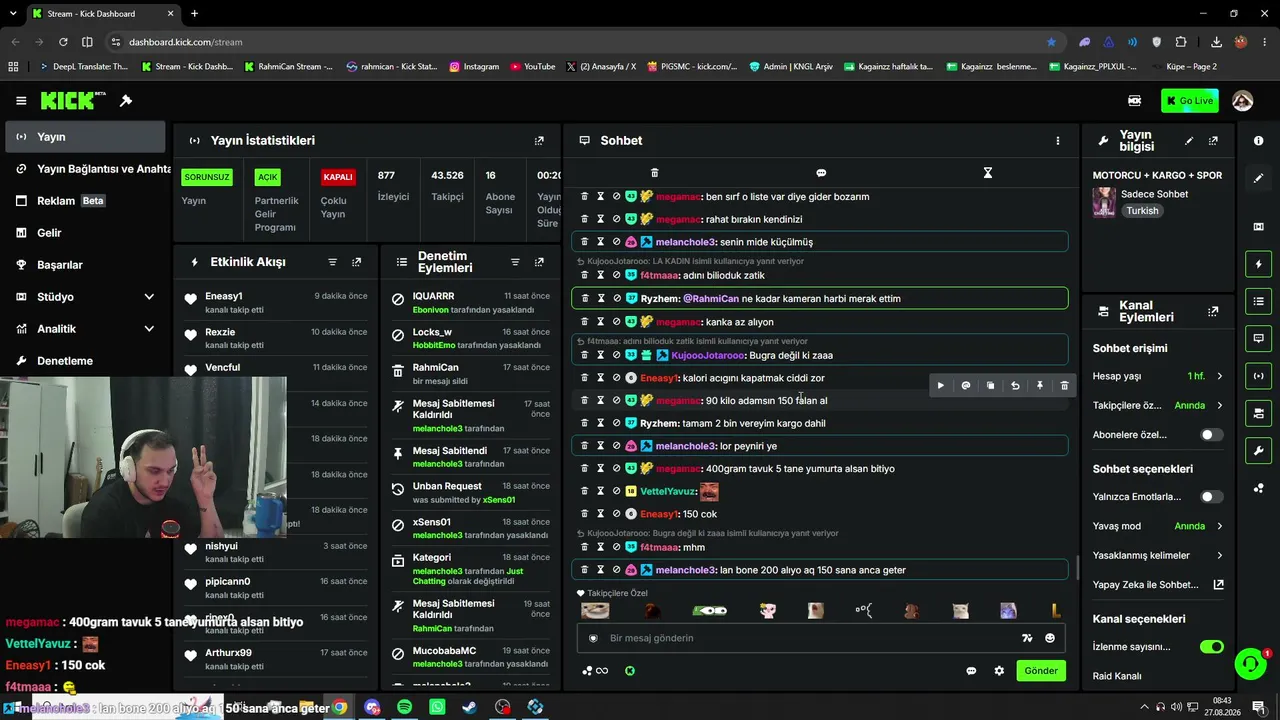Timeout user on 'senin mide küçülmüş' message
Screen dimensions: 1280x720
tap(600, 242)
